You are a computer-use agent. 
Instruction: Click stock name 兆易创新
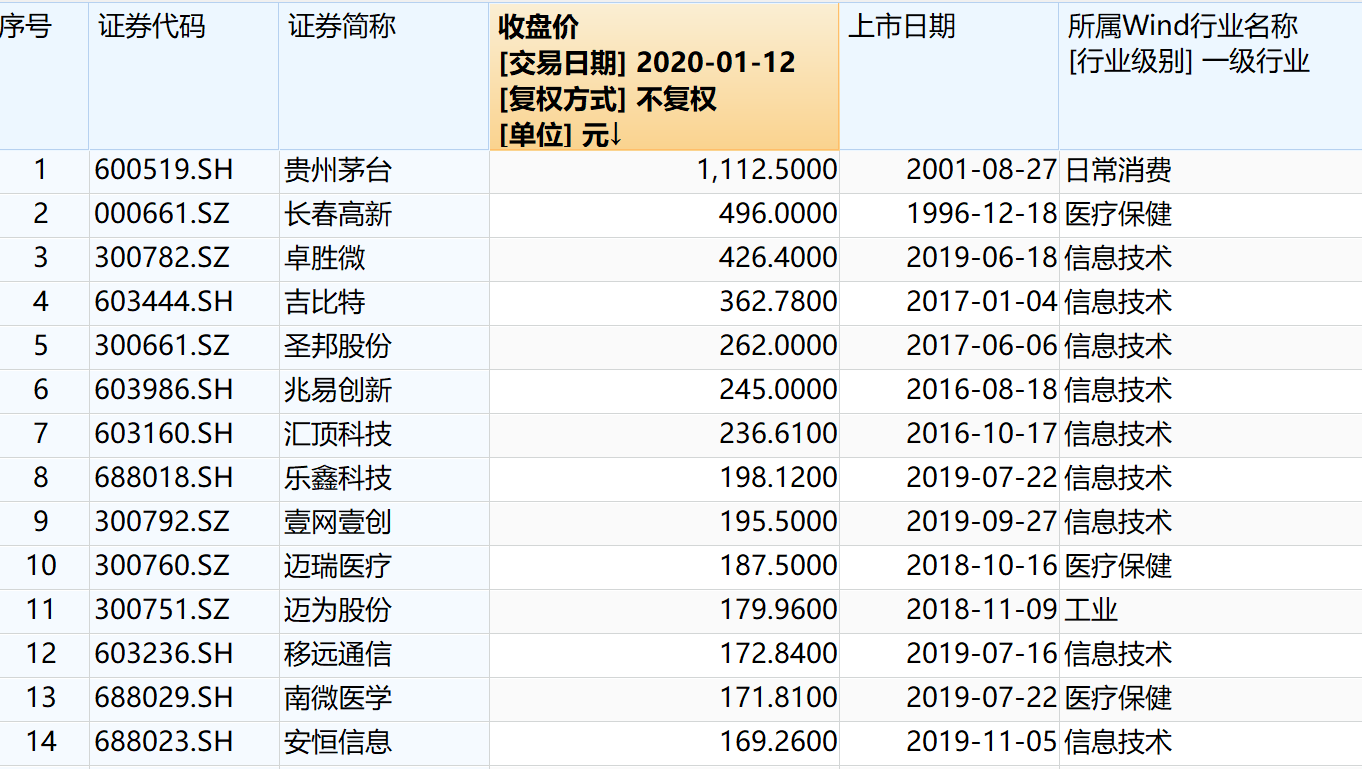[x=338, y=390]
